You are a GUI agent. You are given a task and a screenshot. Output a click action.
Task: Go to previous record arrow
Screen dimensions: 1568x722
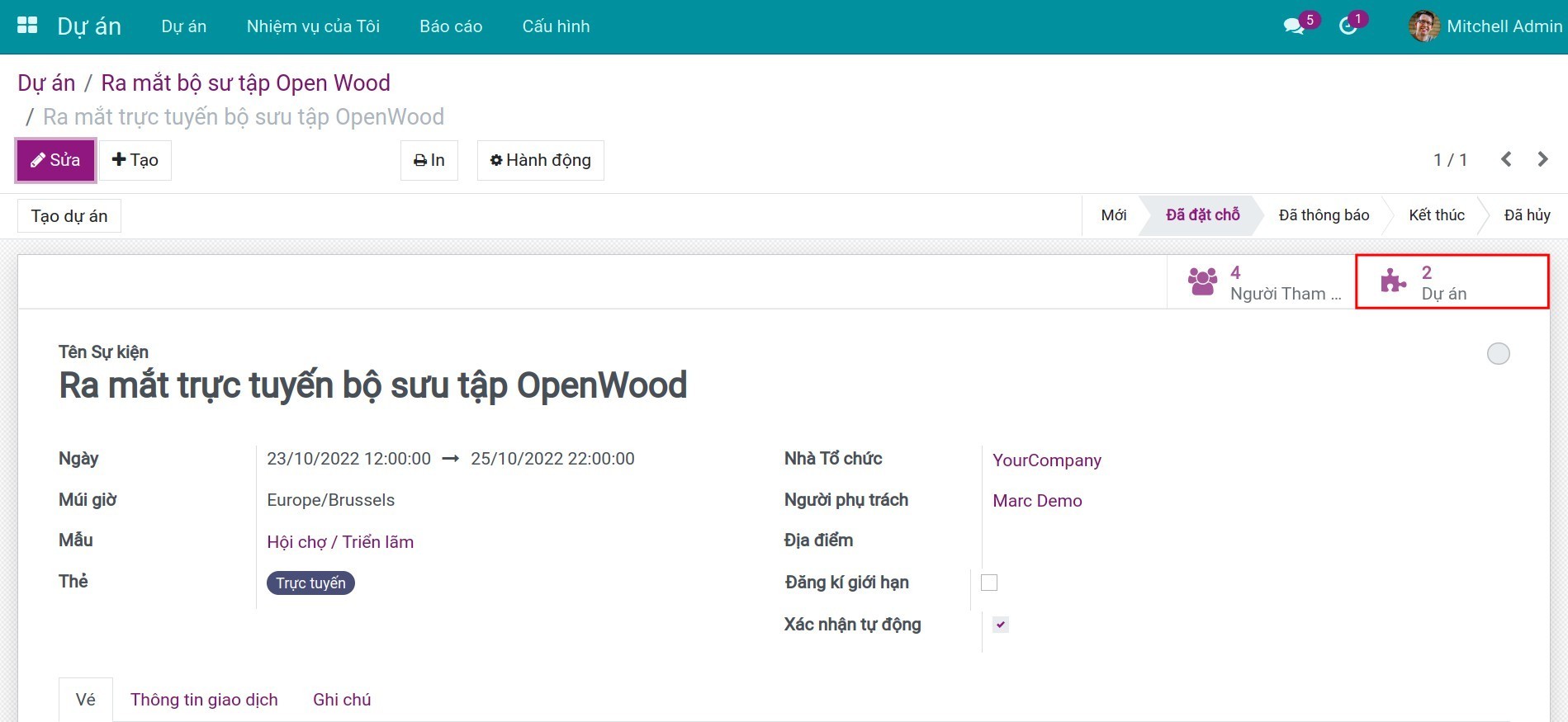click(x=1506, y=159)
